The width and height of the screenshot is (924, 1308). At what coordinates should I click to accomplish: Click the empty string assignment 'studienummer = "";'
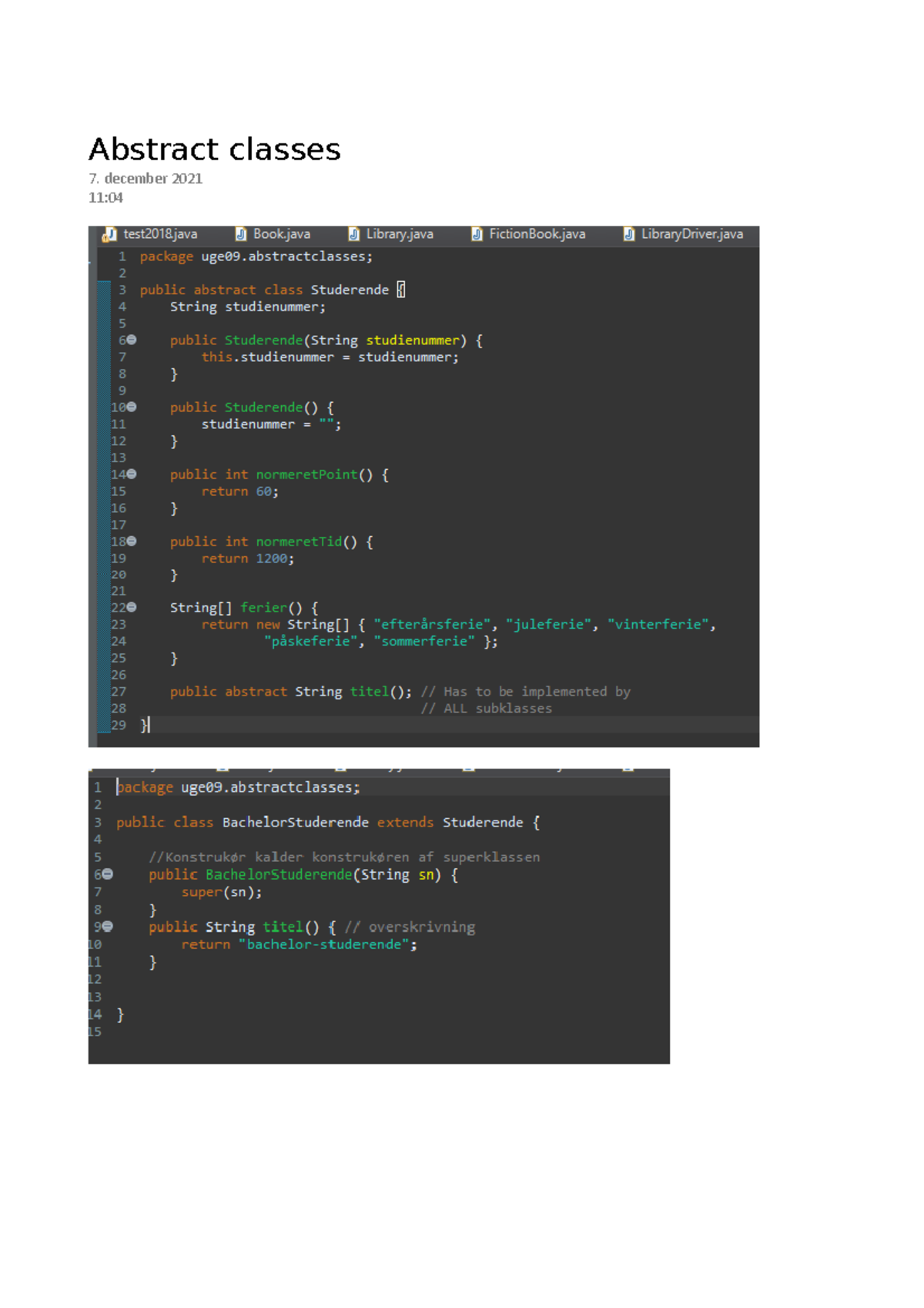(272, 424)
